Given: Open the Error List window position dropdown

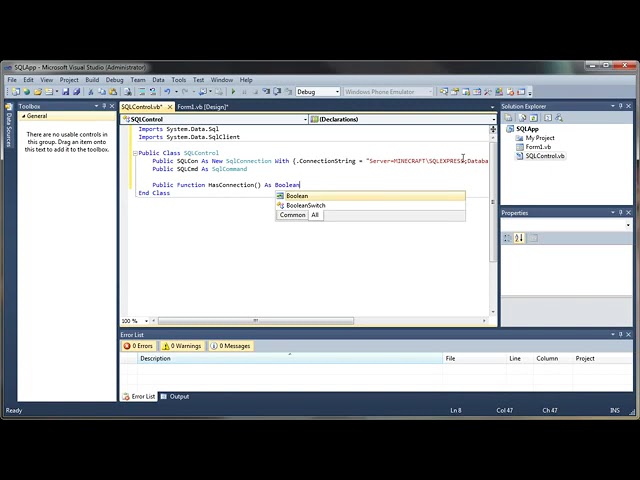Looking at the screenshot, I should click(x=613, y=334).
